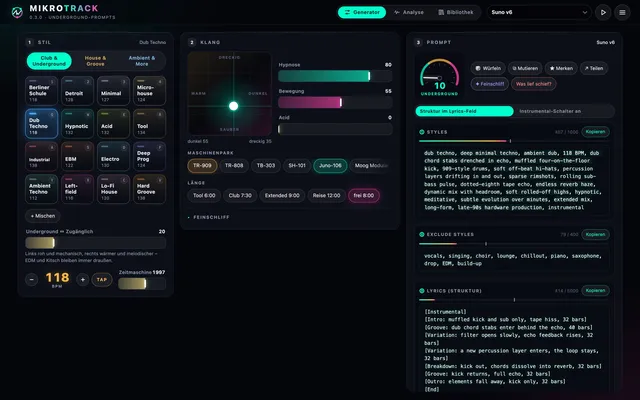This screenshot has height=400, width=640.
Task: Adjust the Acid slider
Action: 335,129
